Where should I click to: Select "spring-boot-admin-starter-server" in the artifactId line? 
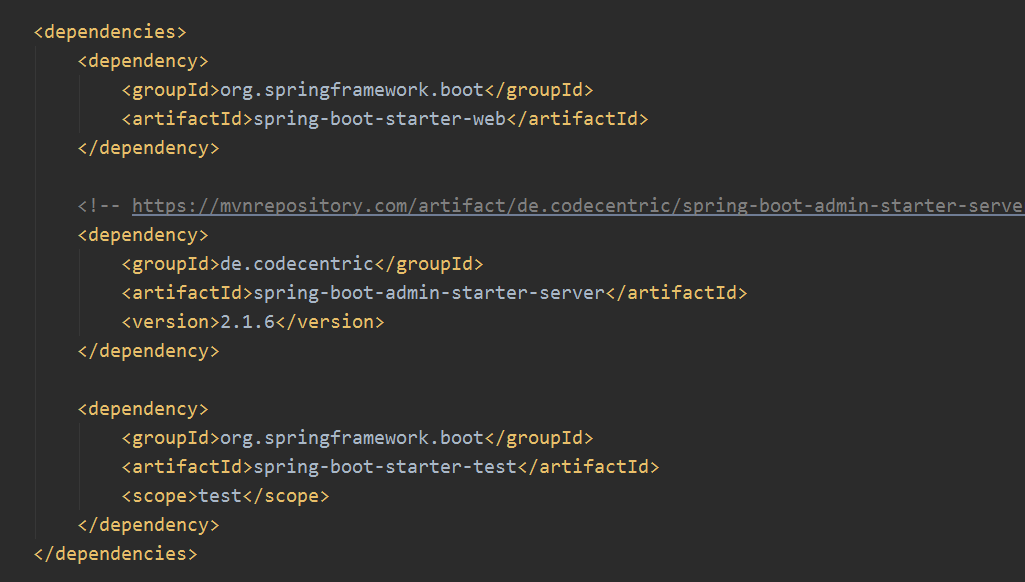point(429,293)
